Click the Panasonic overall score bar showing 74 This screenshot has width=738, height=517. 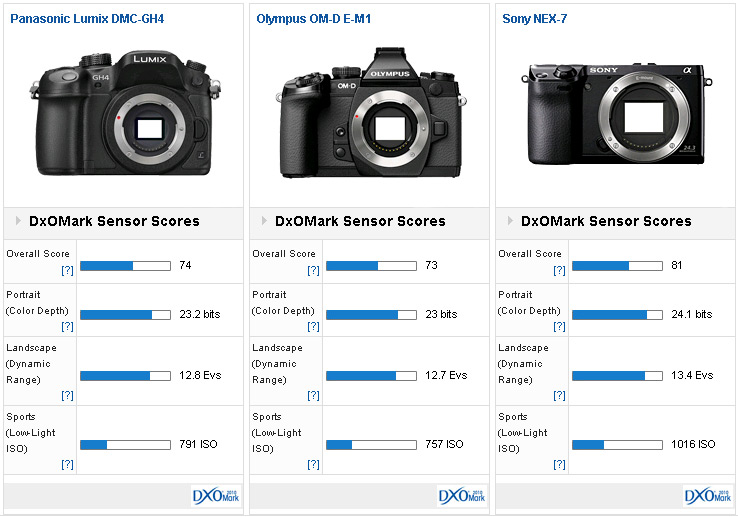(x=125, y=266)
